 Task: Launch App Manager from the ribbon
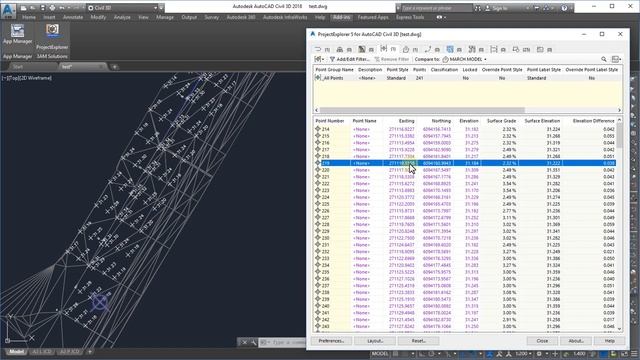(x=17, y=34)
